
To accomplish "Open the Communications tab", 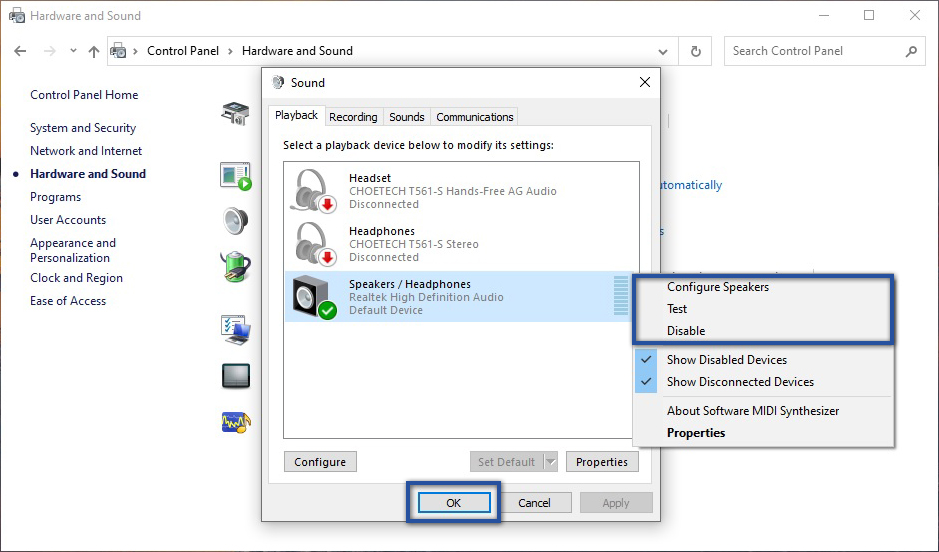I will (x=475, y=117).
